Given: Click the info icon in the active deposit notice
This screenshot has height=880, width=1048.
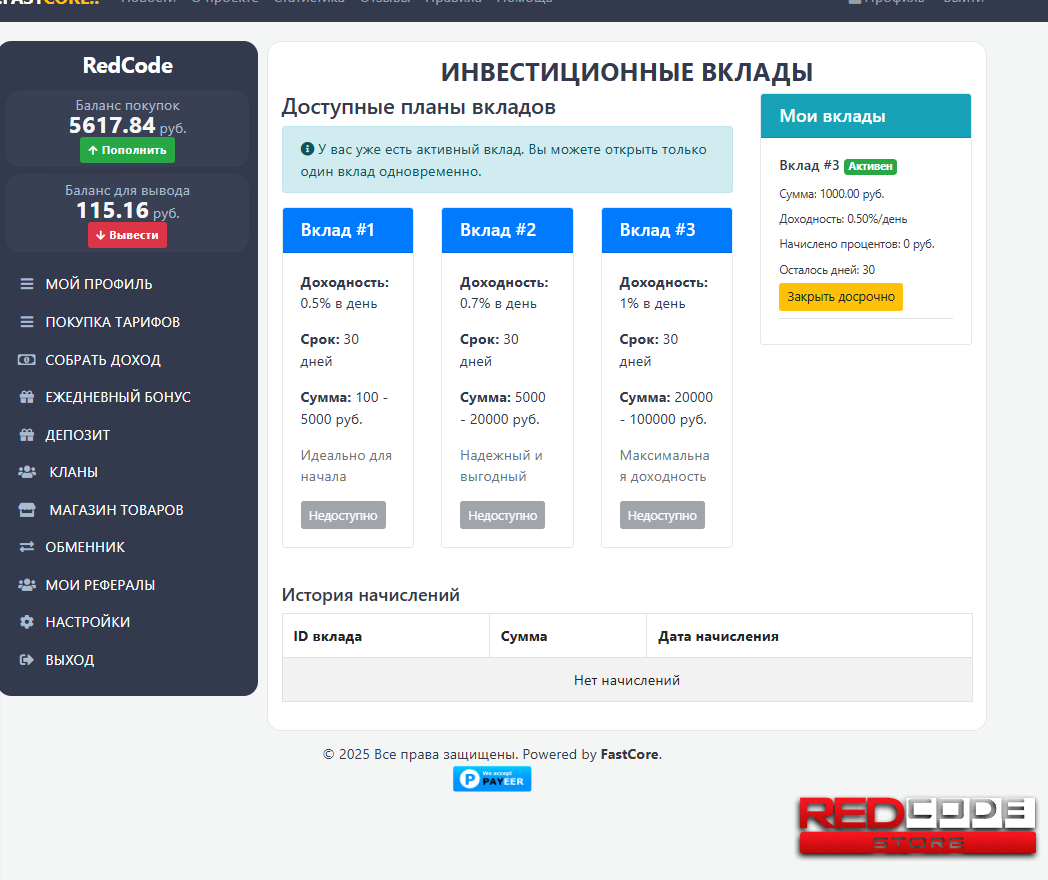Looking at the screenshot, I should tap(307, 149).
